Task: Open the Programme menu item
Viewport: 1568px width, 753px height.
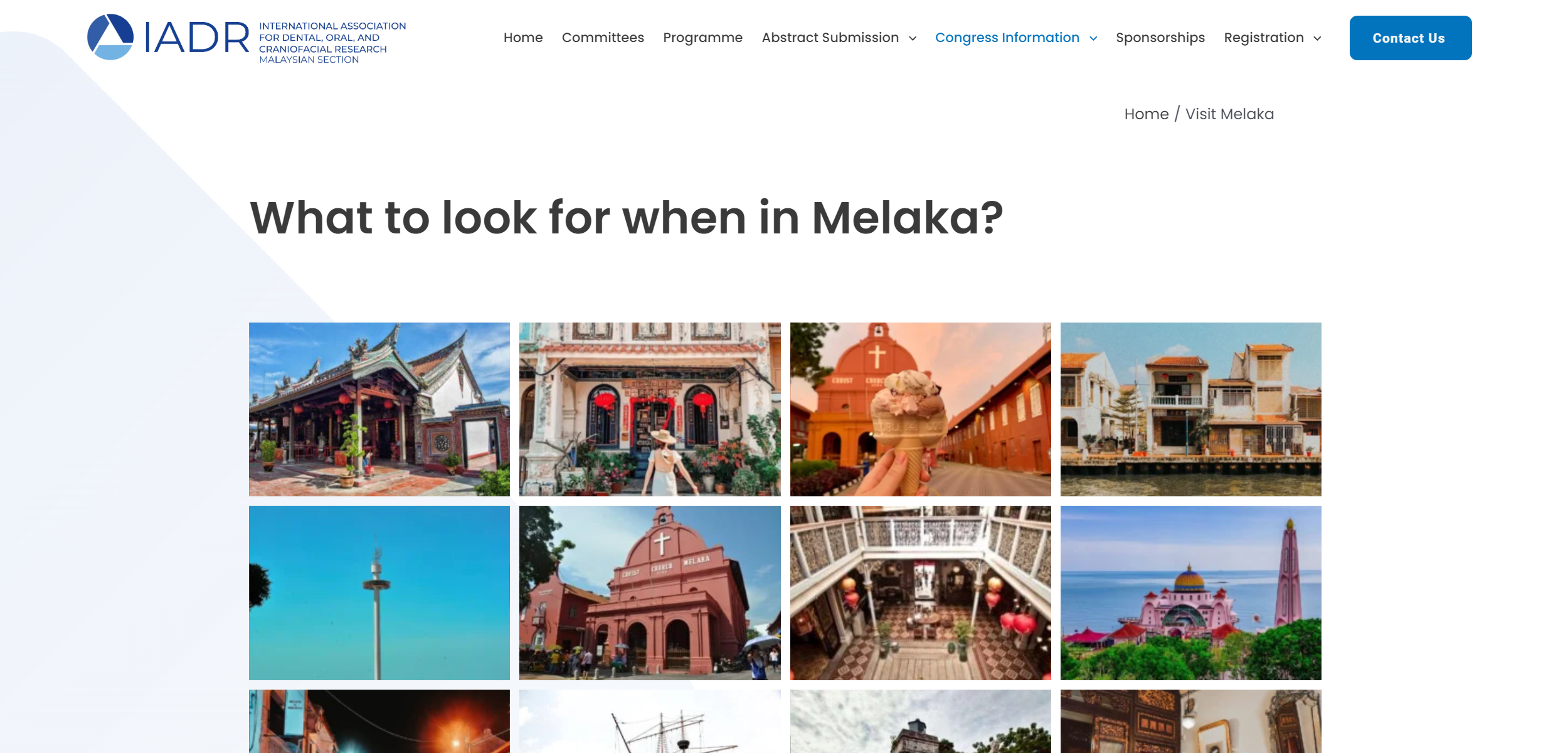Action: (702, 38)
